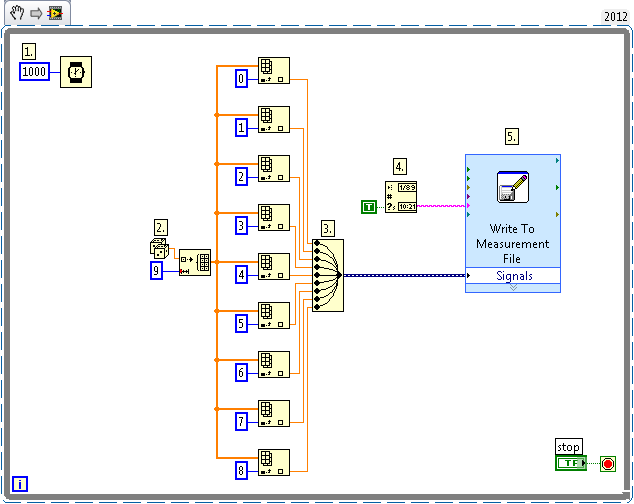The height and width of the screenshot is (504, 634).
Task: Click the hand icon in snippet header
Action: [x=16, y=14]
